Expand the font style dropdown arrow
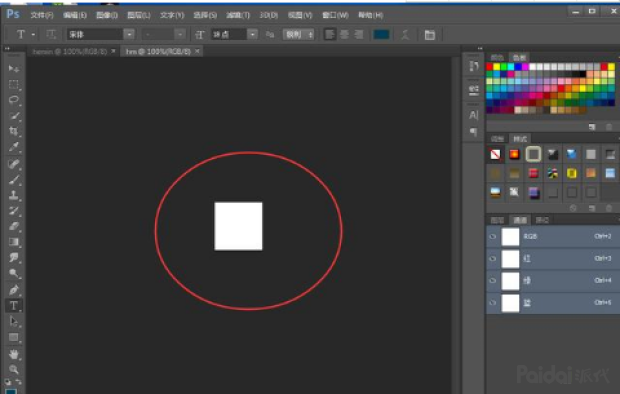This screenshot has height=394, width=620. point(180,34)
